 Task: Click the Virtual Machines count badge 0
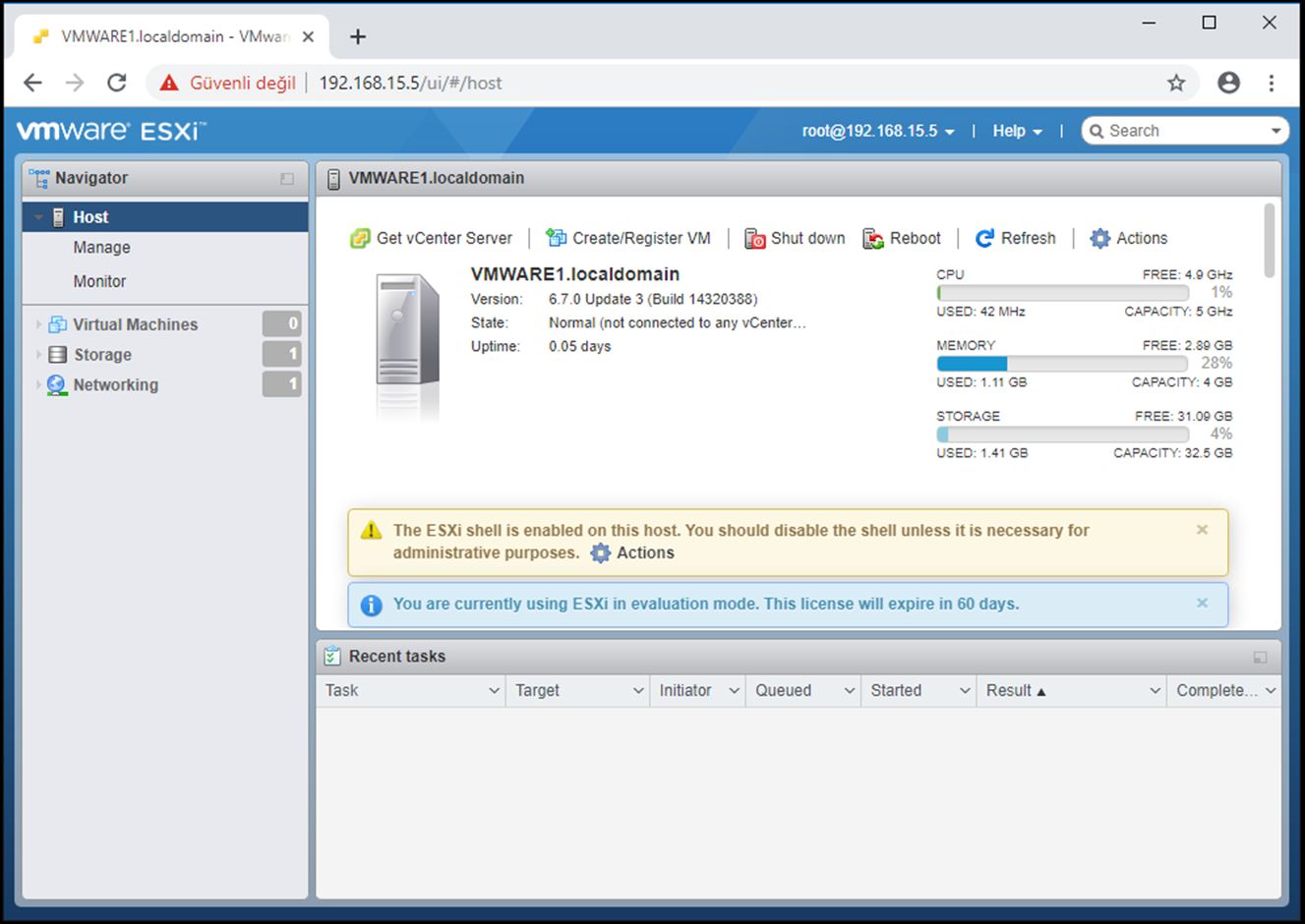point(281,323)
